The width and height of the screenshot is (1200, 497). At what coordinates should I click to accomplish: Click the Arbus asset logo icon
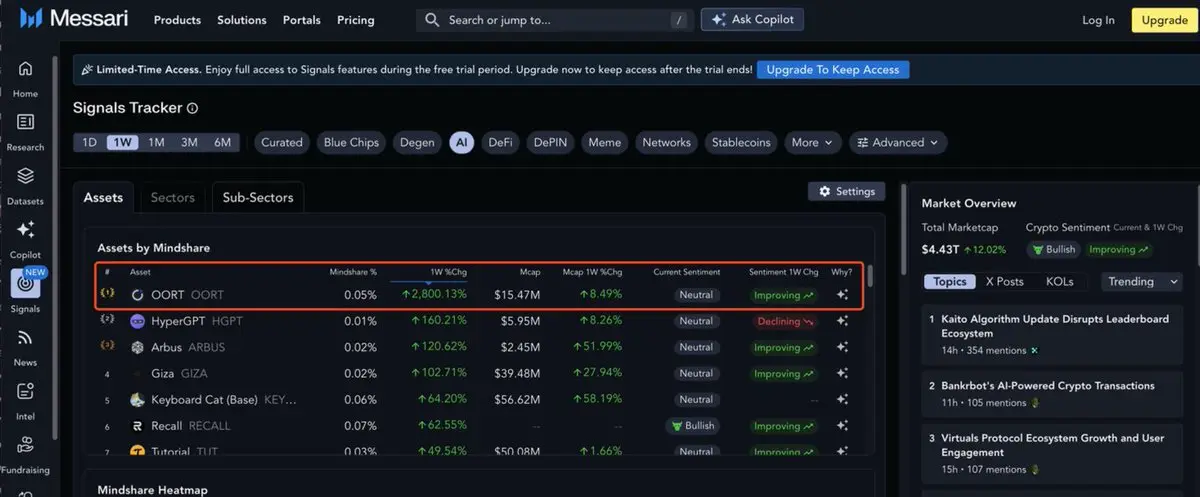(x=137, y=347)
